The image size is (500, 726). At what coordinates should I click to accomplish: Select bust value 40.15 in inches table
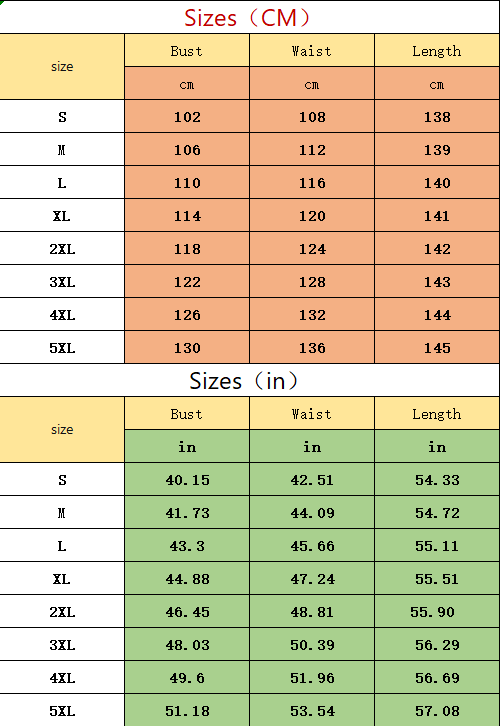(187, 479)
